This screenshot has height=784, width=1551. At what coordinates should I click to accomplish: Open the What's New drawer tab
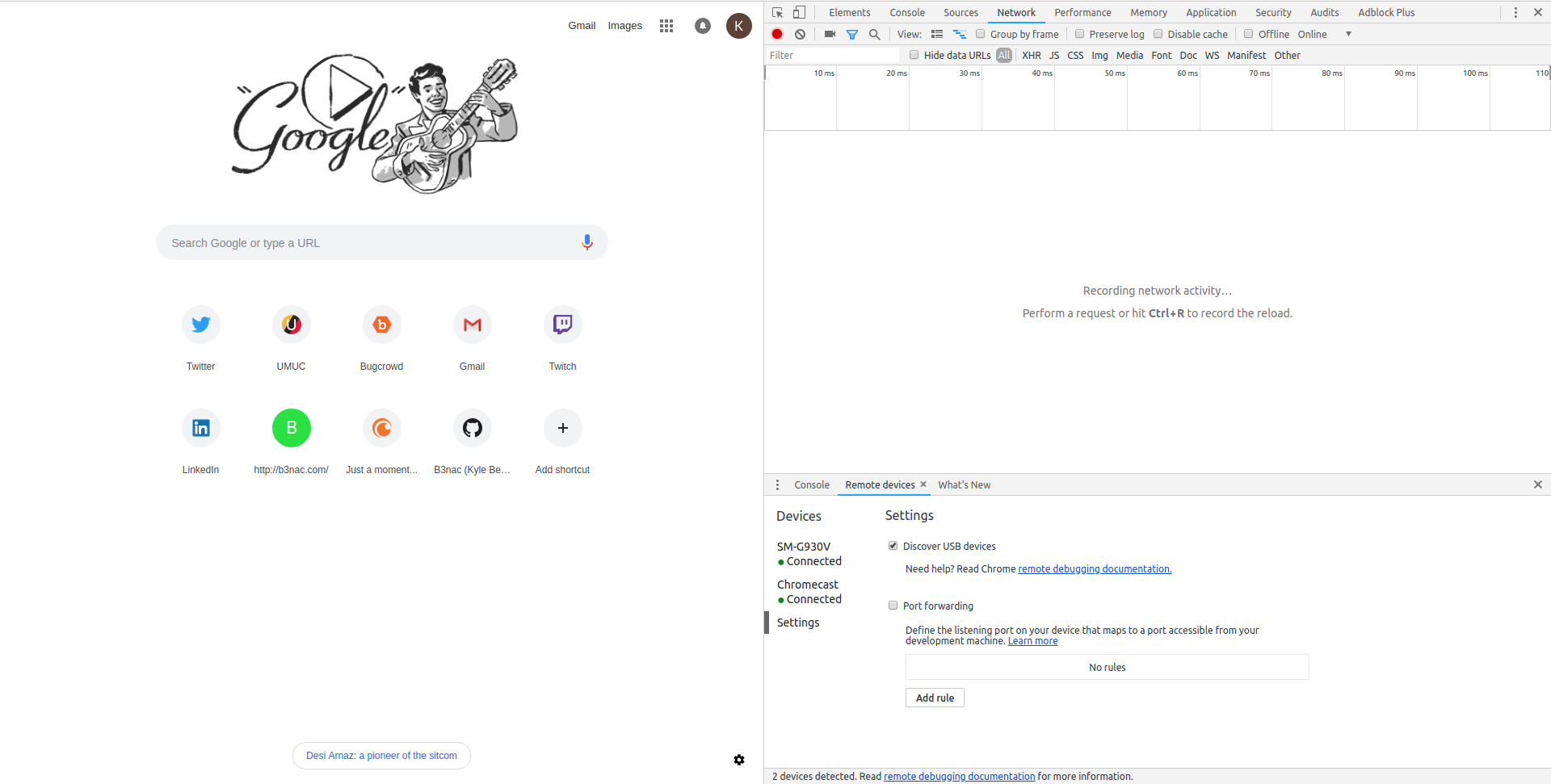pyautogui.click(x=964, y=484)
